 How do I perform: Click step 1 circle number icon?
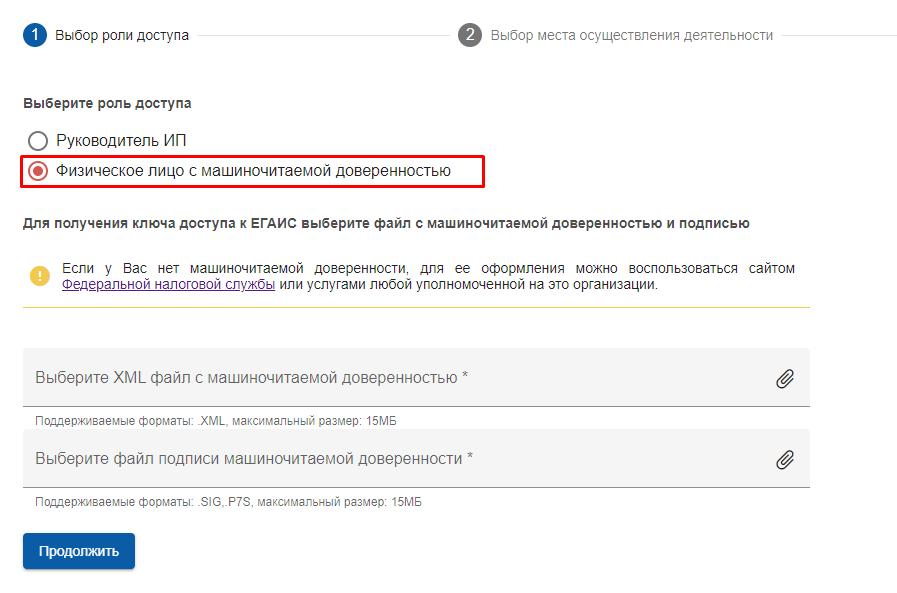point(35,35)
